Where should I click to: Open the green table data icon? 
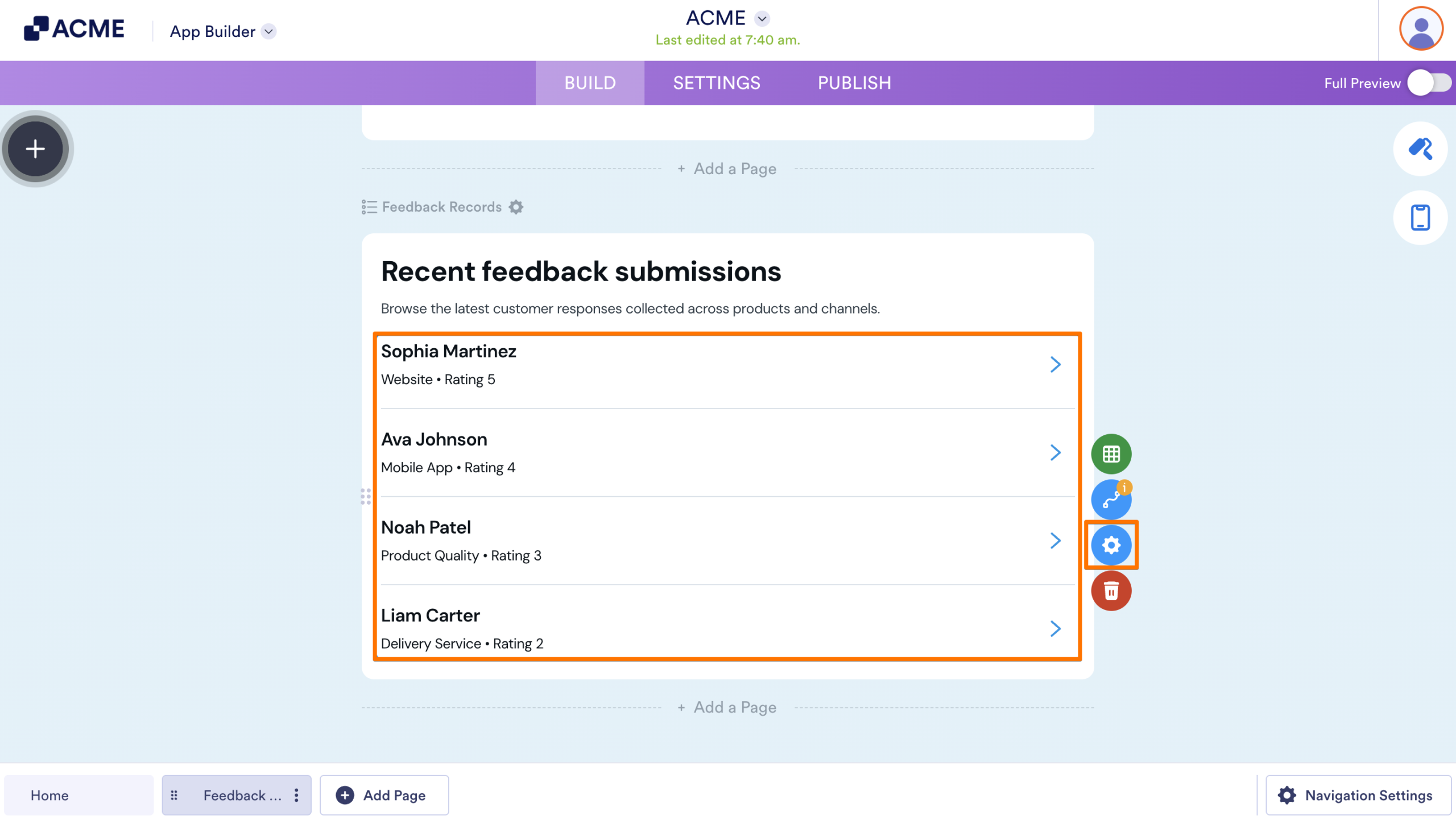(1111, 454)
